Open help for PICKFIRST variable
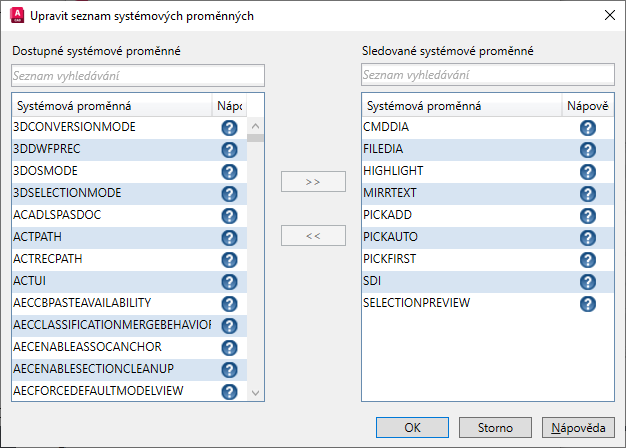Image resolution: width=626 pixels, height=448 pixels. coord(587,260)
